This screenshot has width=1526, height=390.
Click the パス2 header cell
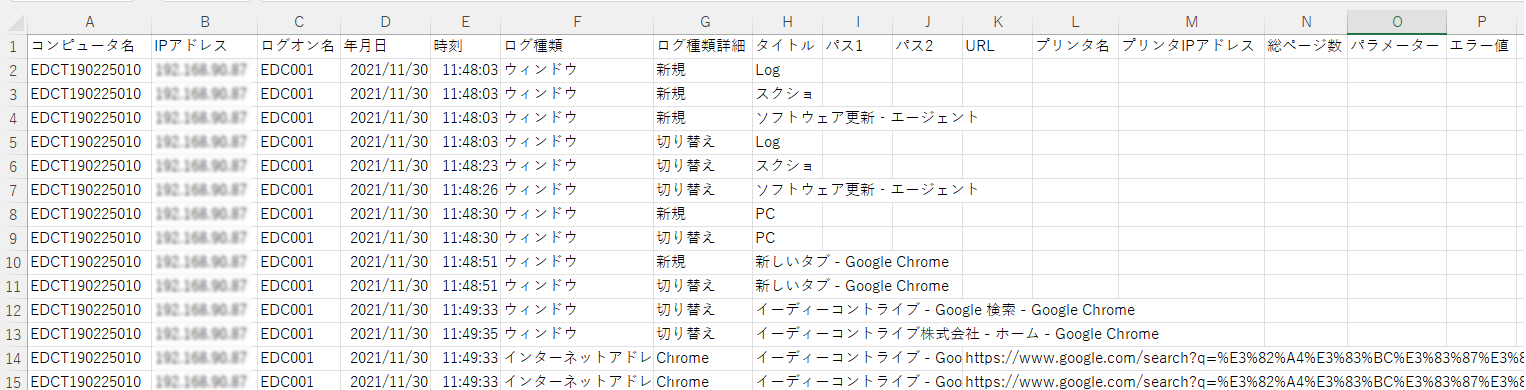[x=927, y=46]
